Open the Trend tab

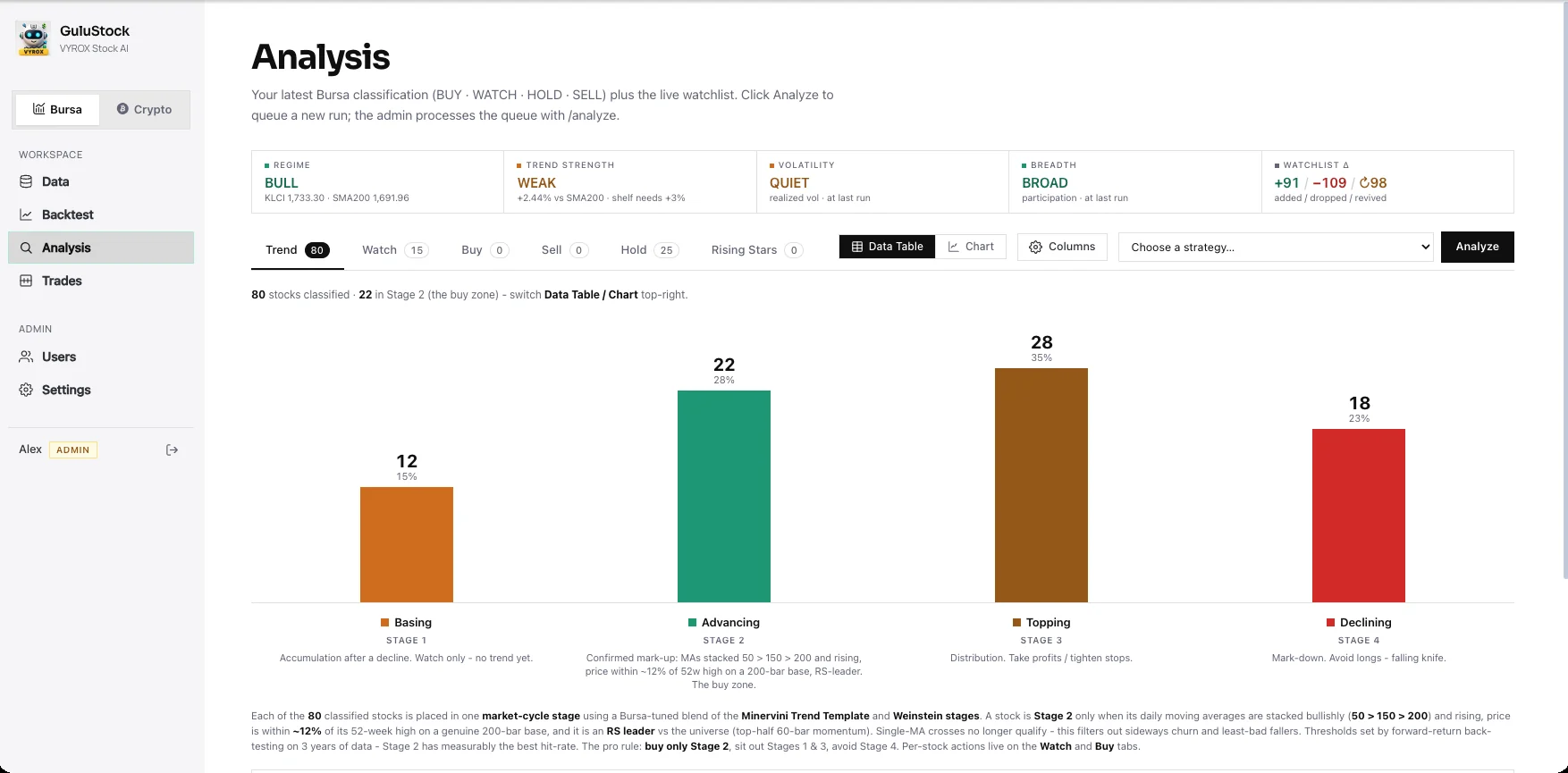[x=298, y=250]
